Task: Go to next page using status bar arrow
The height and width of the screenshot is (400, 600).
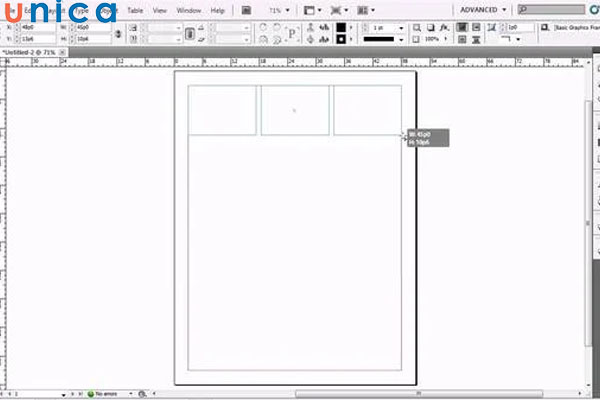Action: coord(72,394)
